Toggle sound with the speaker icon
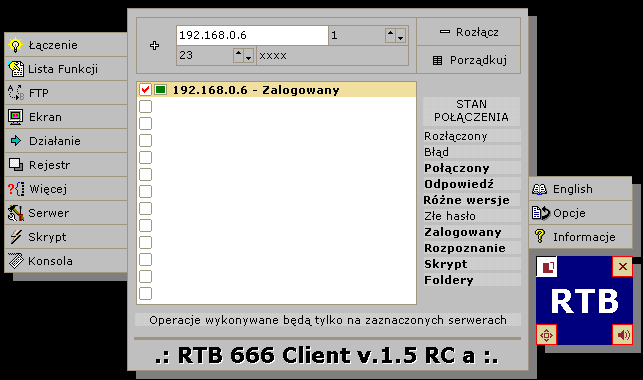The image size is (643, 380). coord(622,335)
